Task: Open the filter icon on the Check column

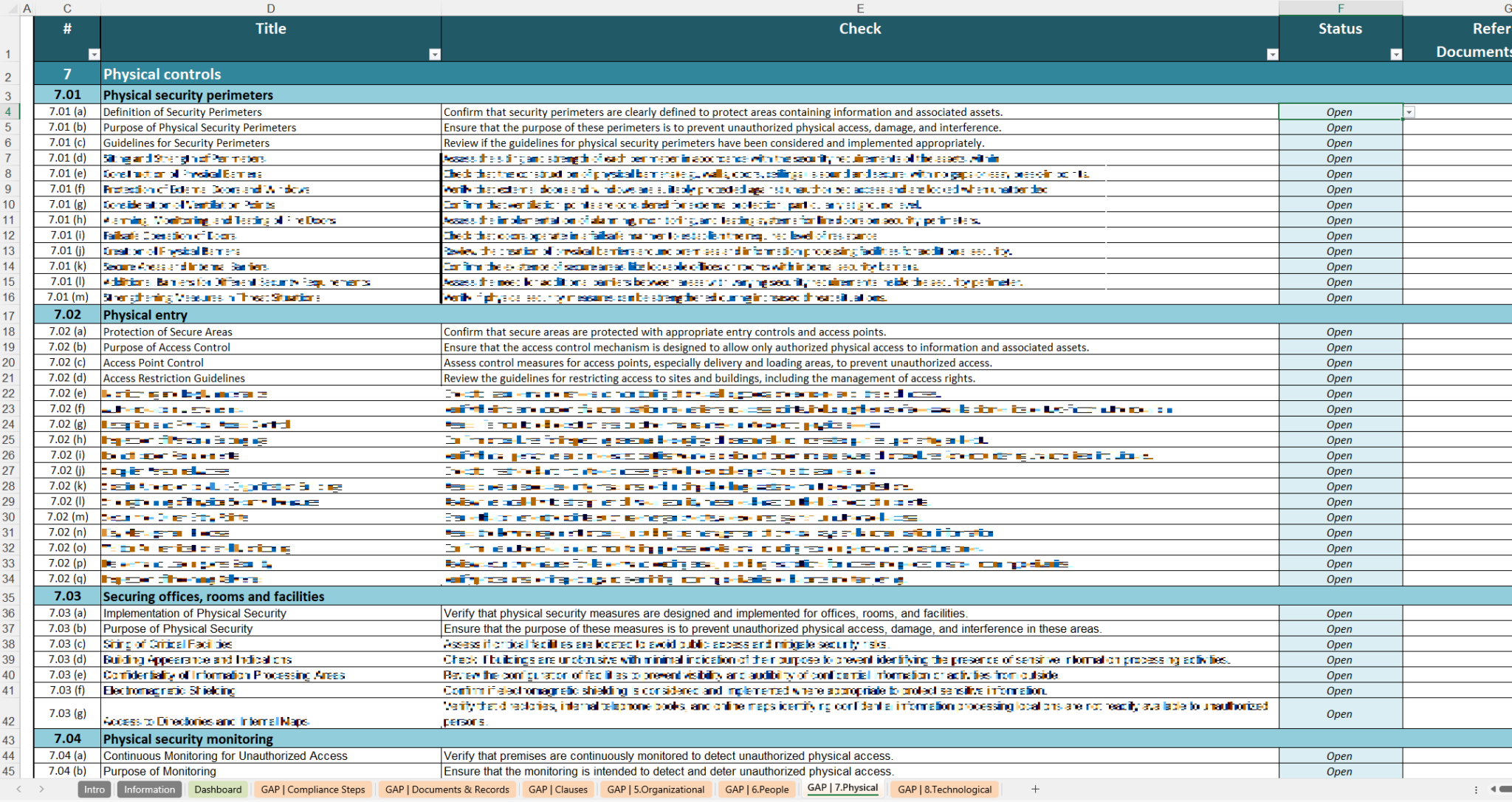Action: (x=1273, y=54)
